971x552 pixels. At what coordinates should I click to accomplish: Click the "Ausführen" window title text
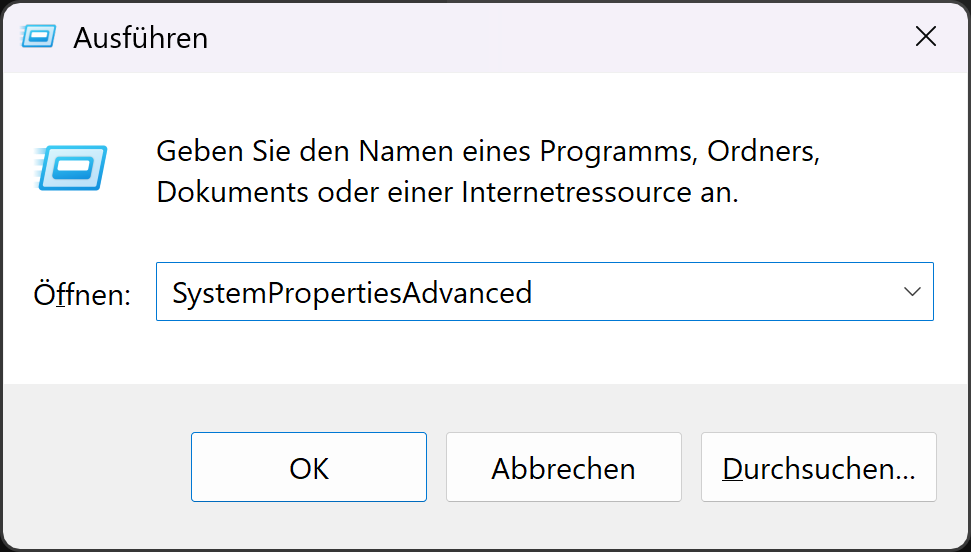[141, 39]
